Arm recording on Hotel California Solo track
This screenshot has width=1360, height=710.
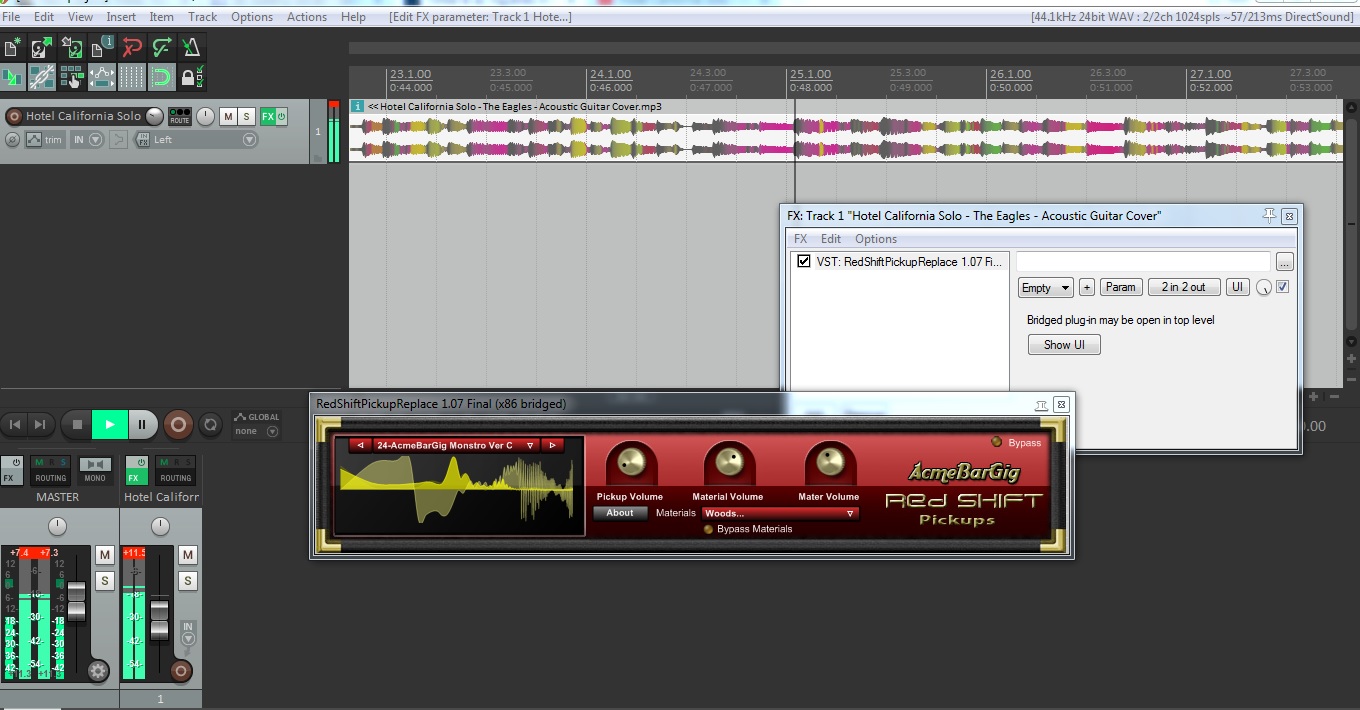tap(14, 116)
